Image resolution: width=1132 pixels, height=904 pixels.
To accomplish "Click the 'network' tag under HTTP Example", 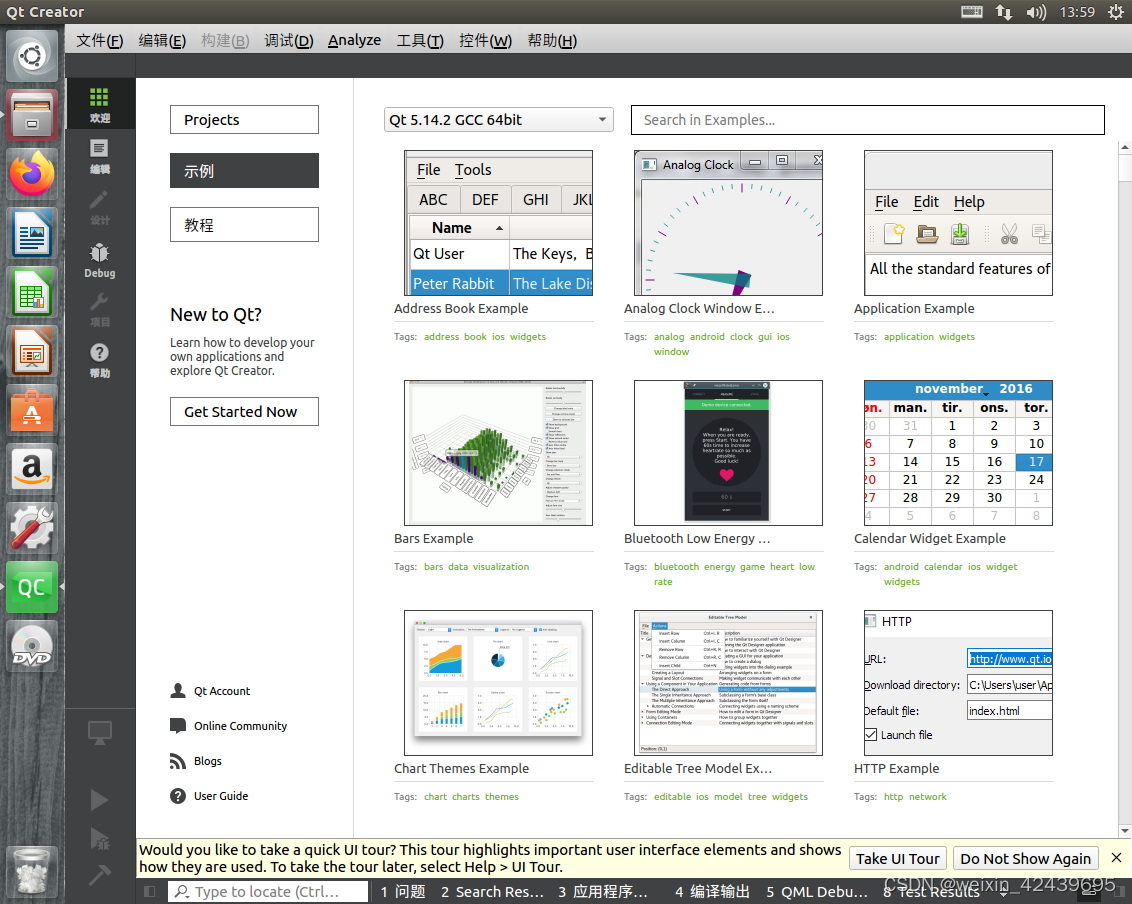I will (x=928, y=796).
